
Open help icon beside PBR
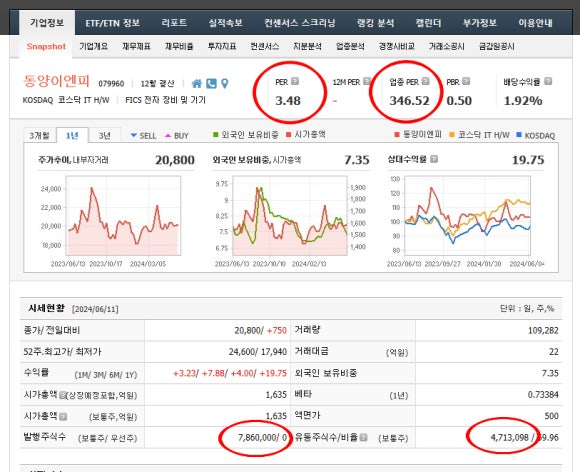pyautogui.click(x=466, y=81)
